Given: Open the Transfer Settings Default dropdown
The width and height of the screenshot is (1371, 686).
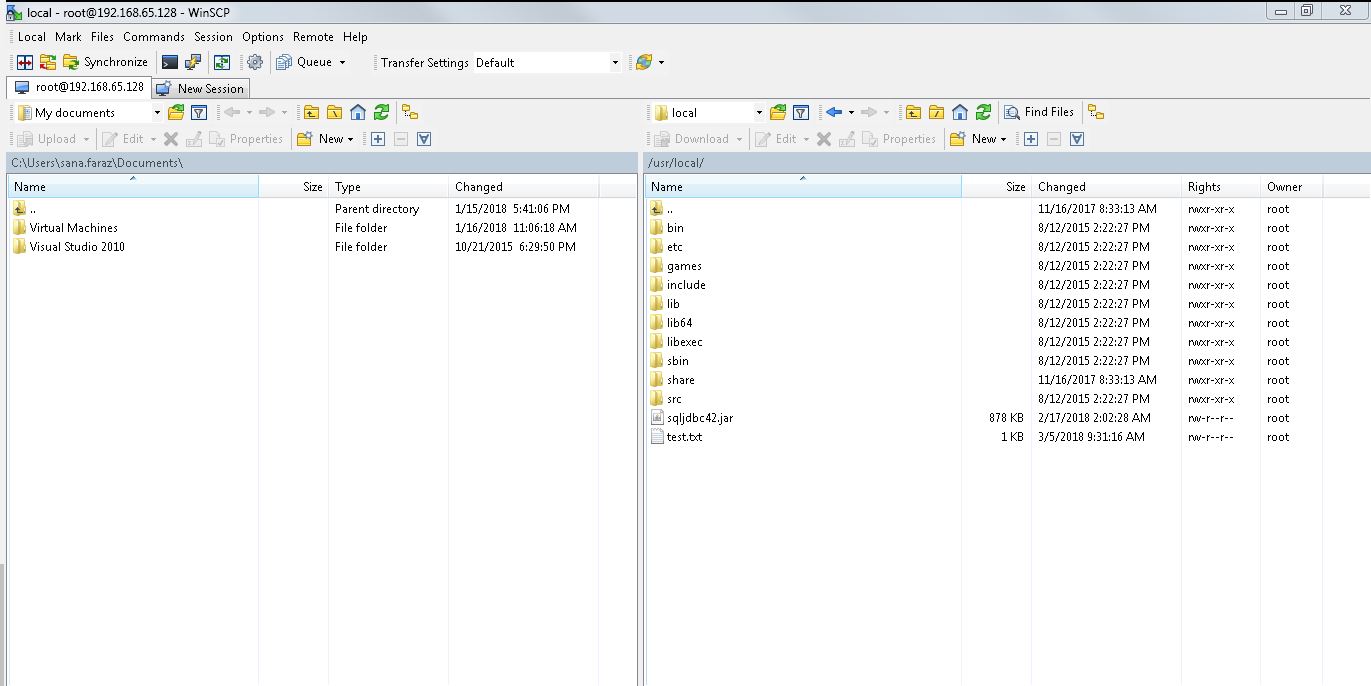Looking at the screenshot, I should click(616, 61).
